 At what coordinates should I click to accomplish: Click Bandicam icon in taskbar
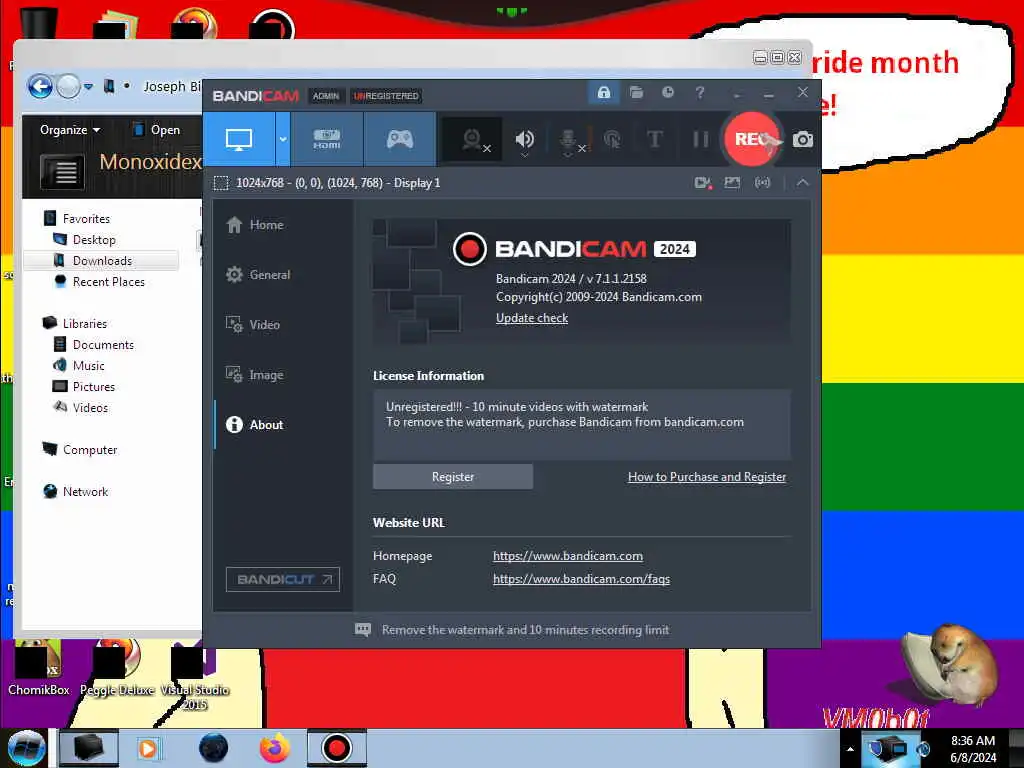(x=337, y=748)
